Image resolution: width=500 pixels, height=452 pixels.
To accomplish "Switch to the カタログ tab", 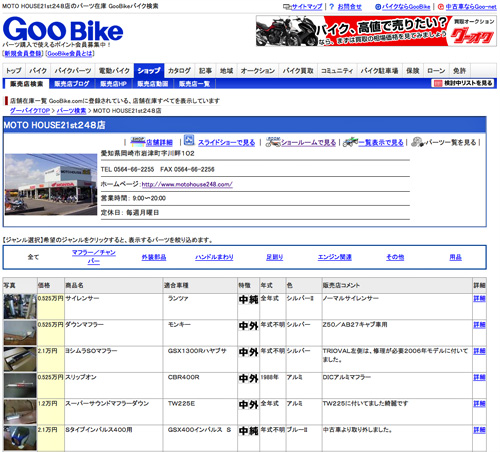I will pyautogui.click(x=179, y=71).
